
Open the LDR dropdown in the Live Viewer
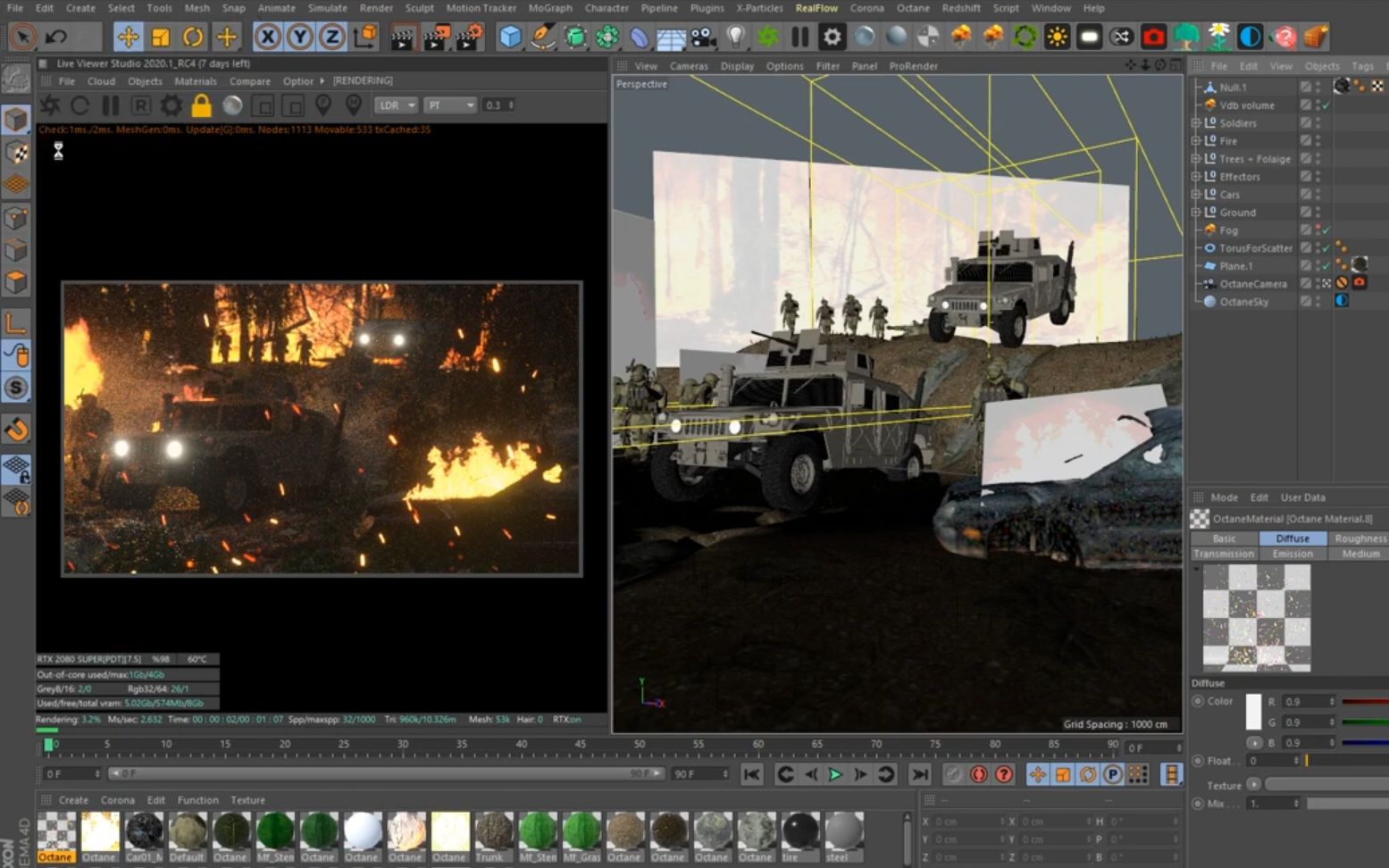(x=396, y=104)
